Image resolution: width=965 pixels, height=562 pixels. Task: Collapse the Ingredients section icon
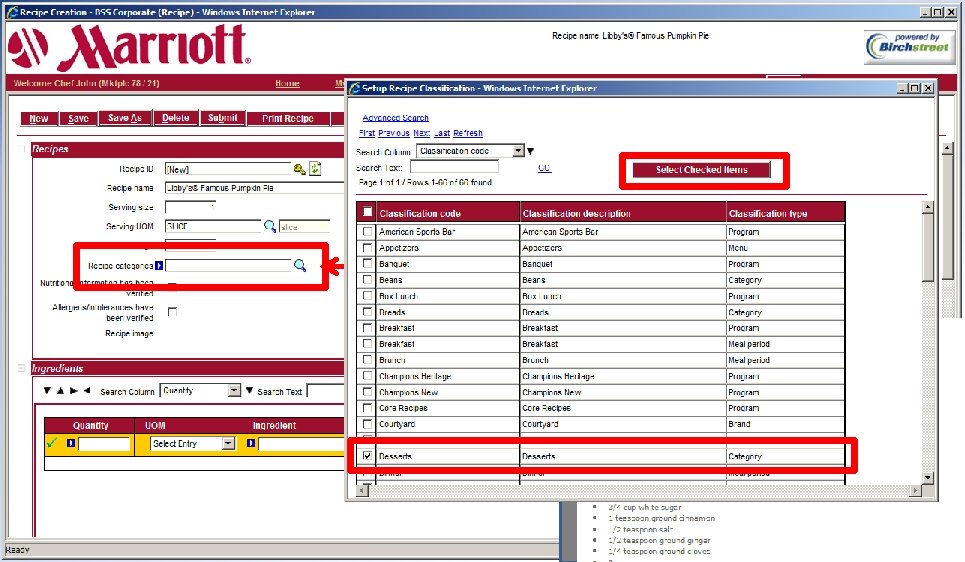coord(22,368)
